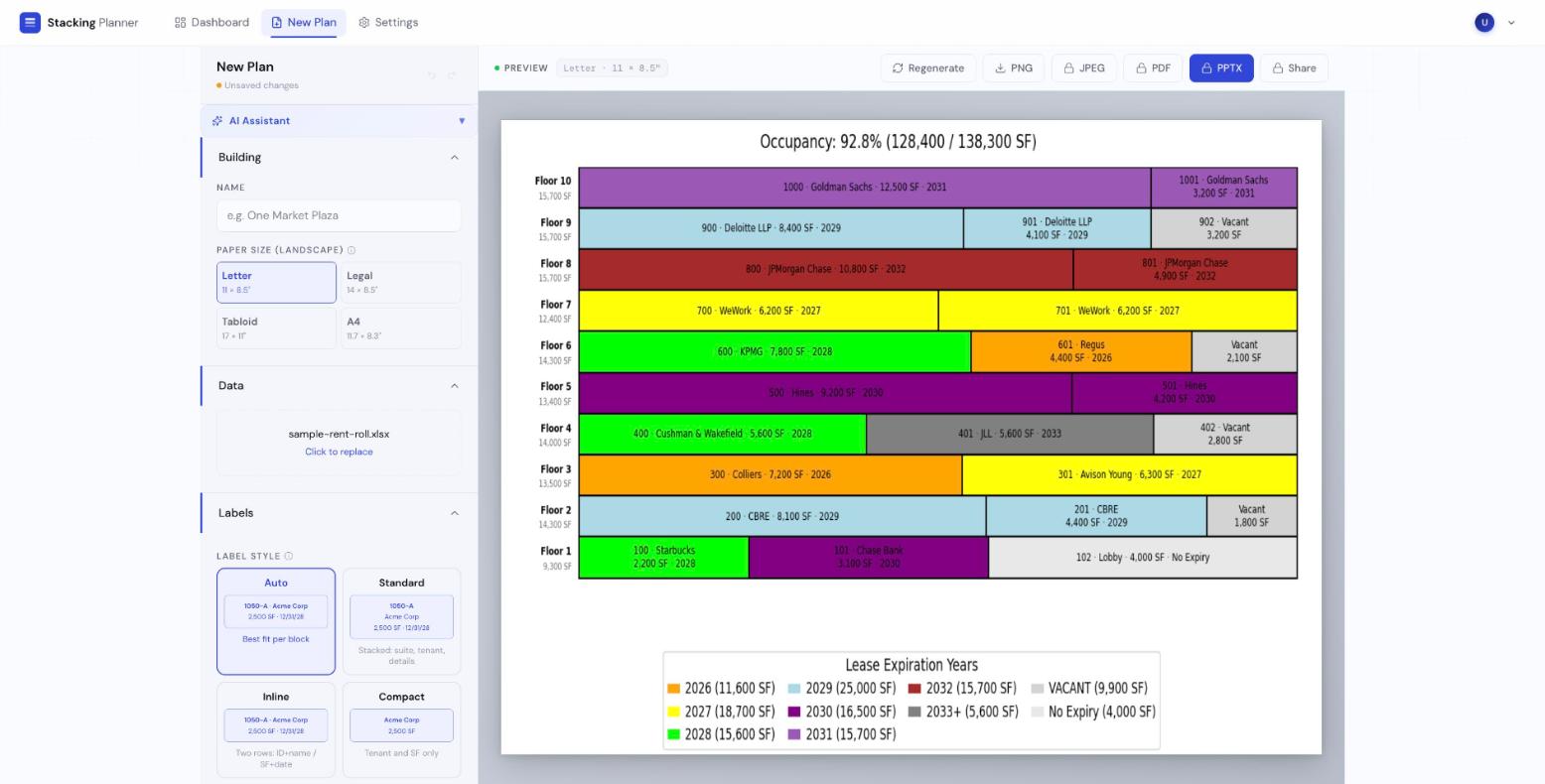Collapse the Building section chevron
The width and height of the screenshot is (1545, 784).
[x=455, y=157]
